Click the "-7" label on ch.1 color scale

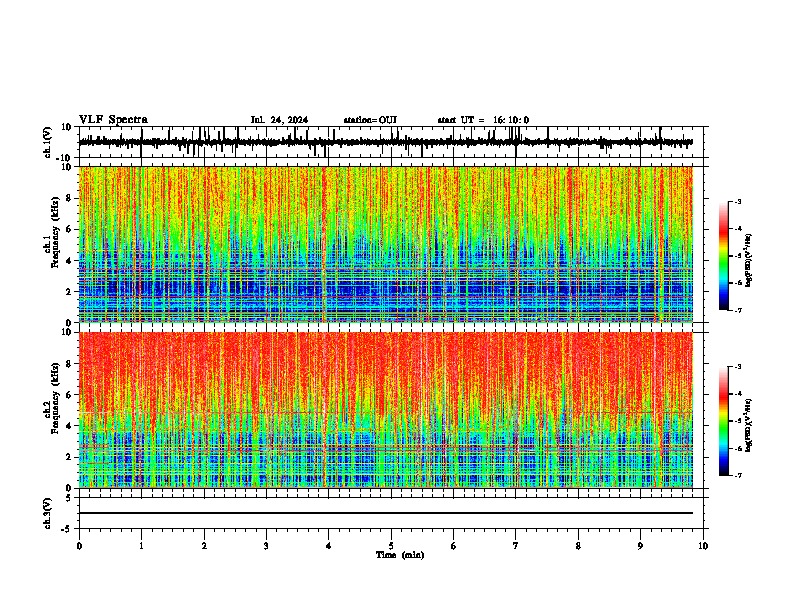pyautogui.click(x=737, y=310)
